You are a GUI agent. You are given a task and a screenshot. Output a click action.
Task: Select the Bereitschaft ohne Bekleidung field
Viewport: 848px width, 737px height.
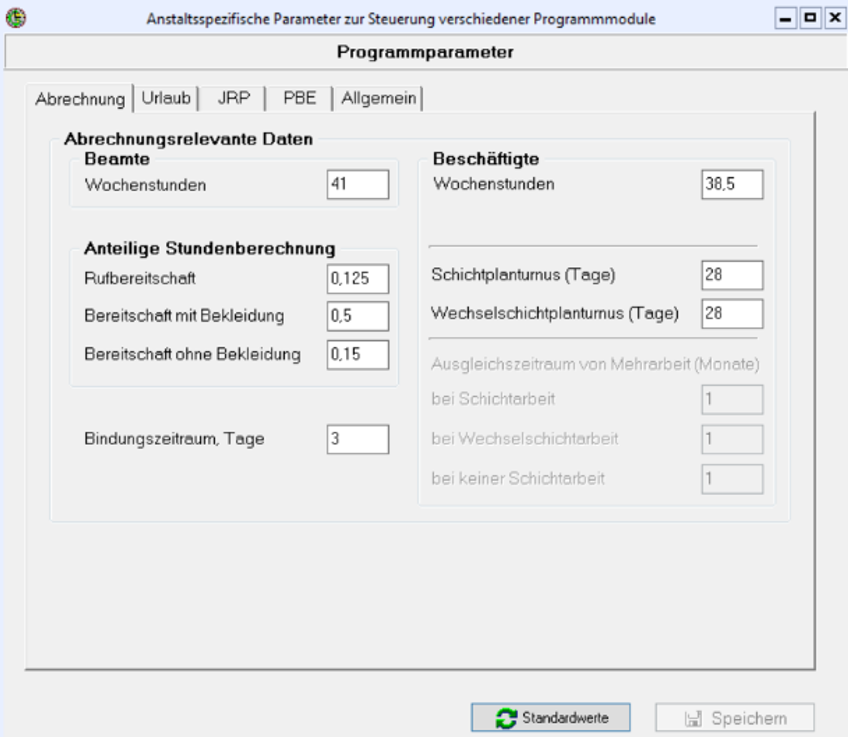[357, 355]
